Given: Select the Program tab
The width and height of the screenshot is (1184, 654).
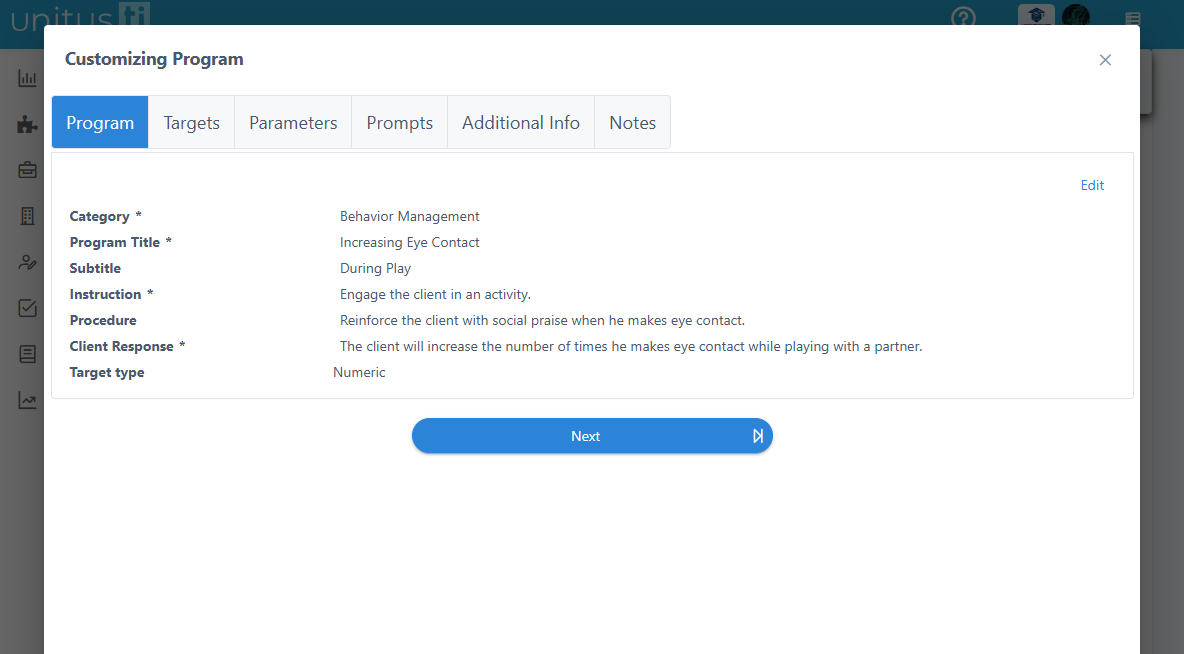Looking at the screenshot, I should (x=100, y=122).
